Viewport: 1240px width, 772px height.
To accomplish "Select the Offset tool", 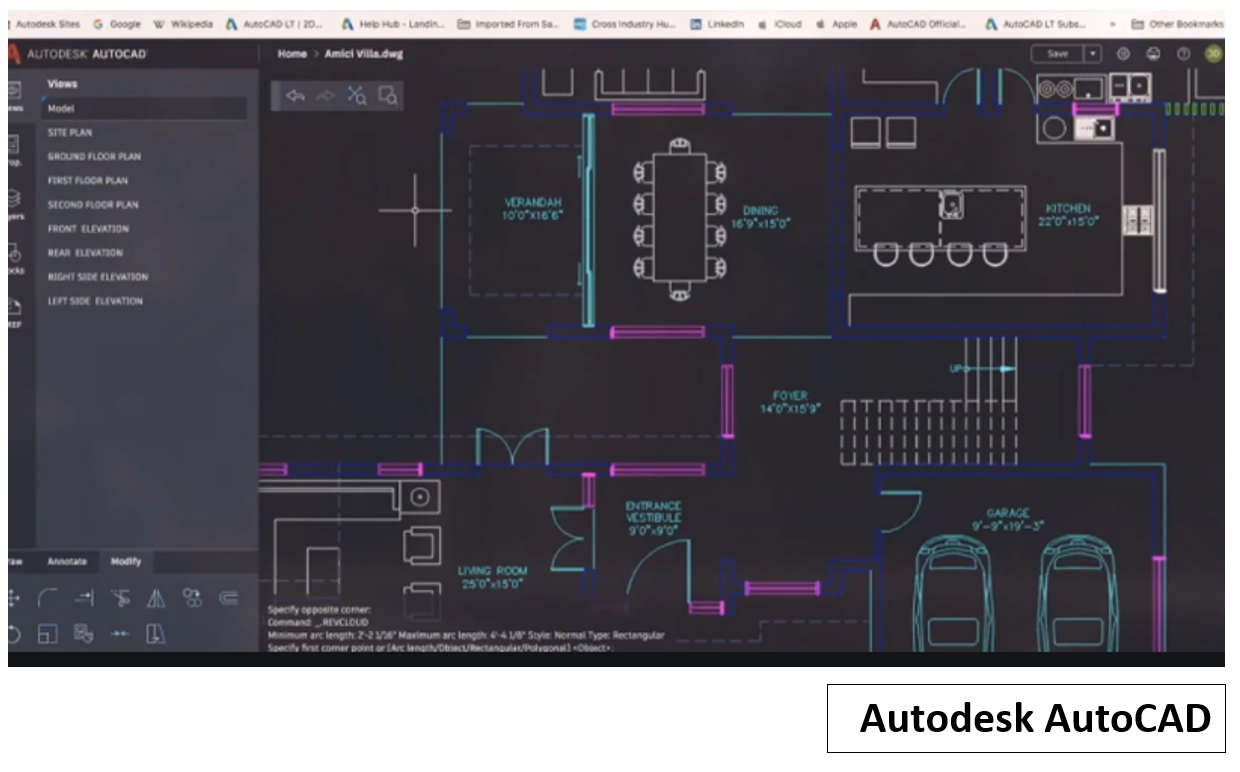I will (x=228, y=598).
